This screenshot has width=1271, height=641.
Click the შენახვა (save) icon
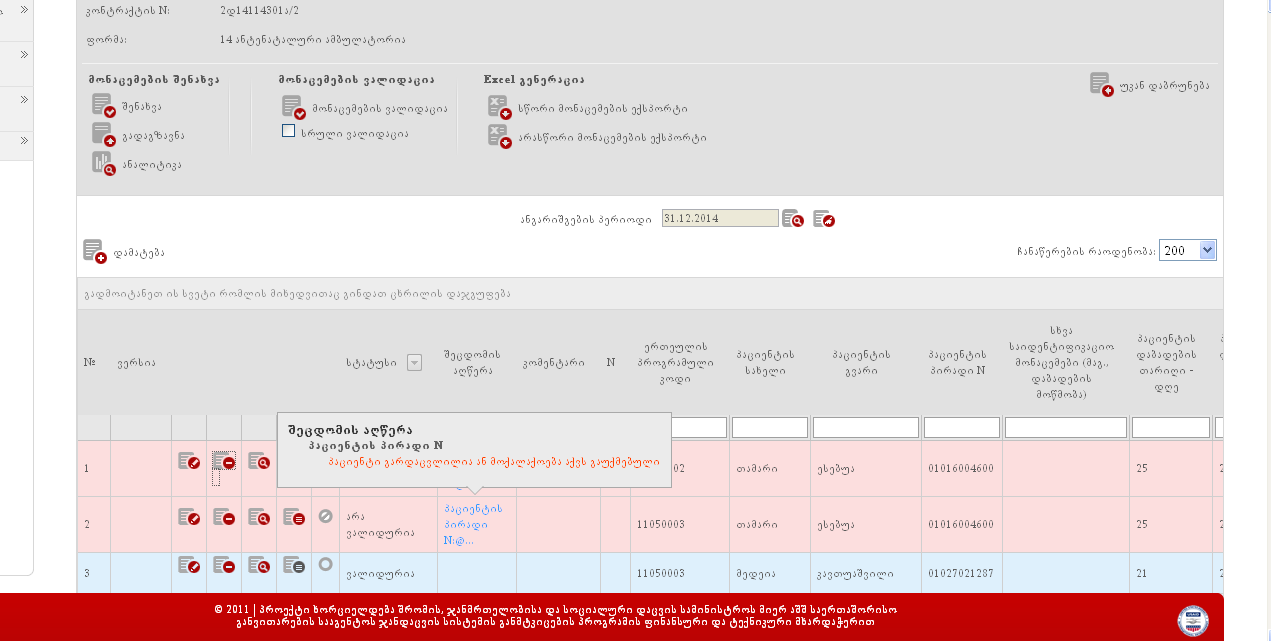[x=103, y=105]
